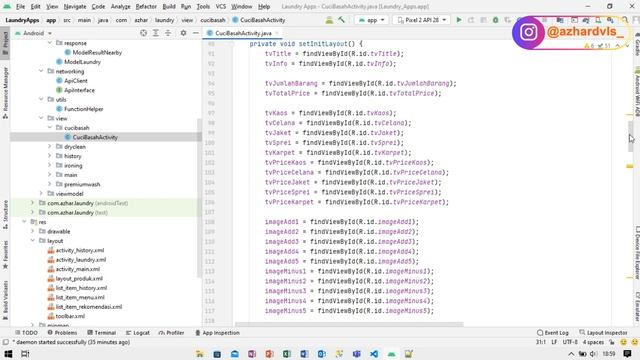The image size is (640, 360).
Task: Click the Make Project hammer icon
Action: [x=341, y=20]
